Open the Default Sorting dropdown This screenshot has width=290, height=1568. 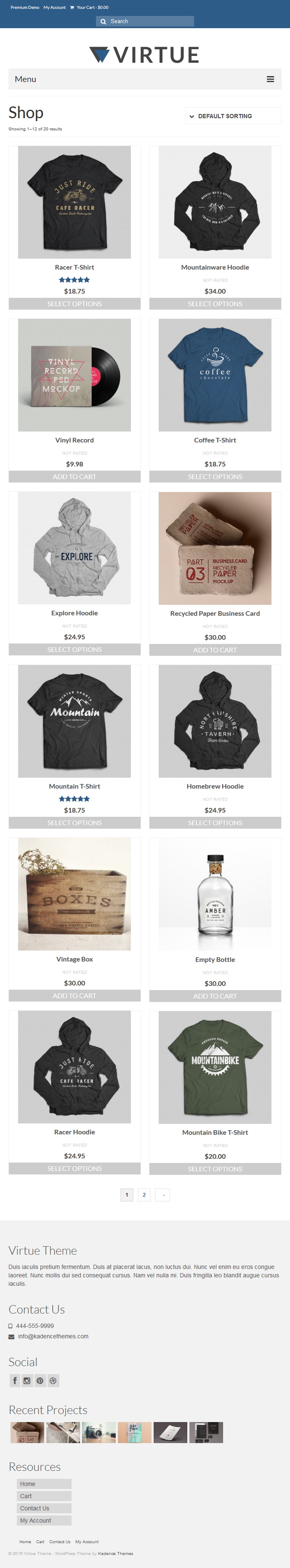[x=233, y=116]
